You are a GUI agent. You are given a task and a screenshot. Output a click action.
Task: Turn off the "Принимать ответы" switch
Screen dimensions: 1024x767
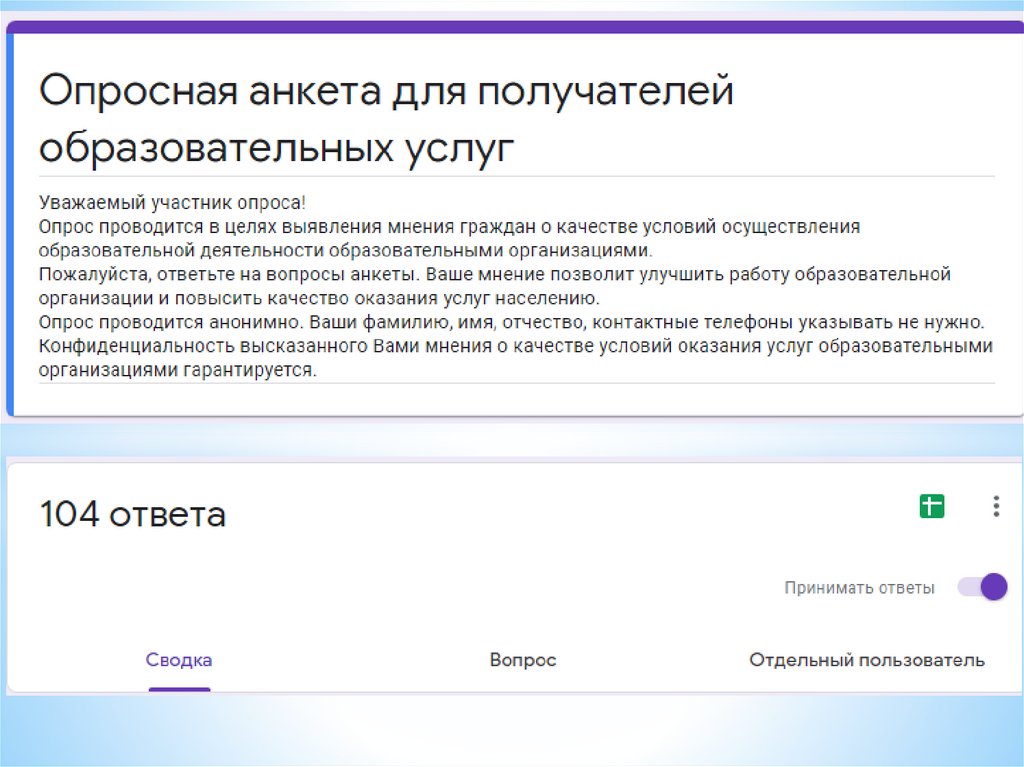(982, 587)
